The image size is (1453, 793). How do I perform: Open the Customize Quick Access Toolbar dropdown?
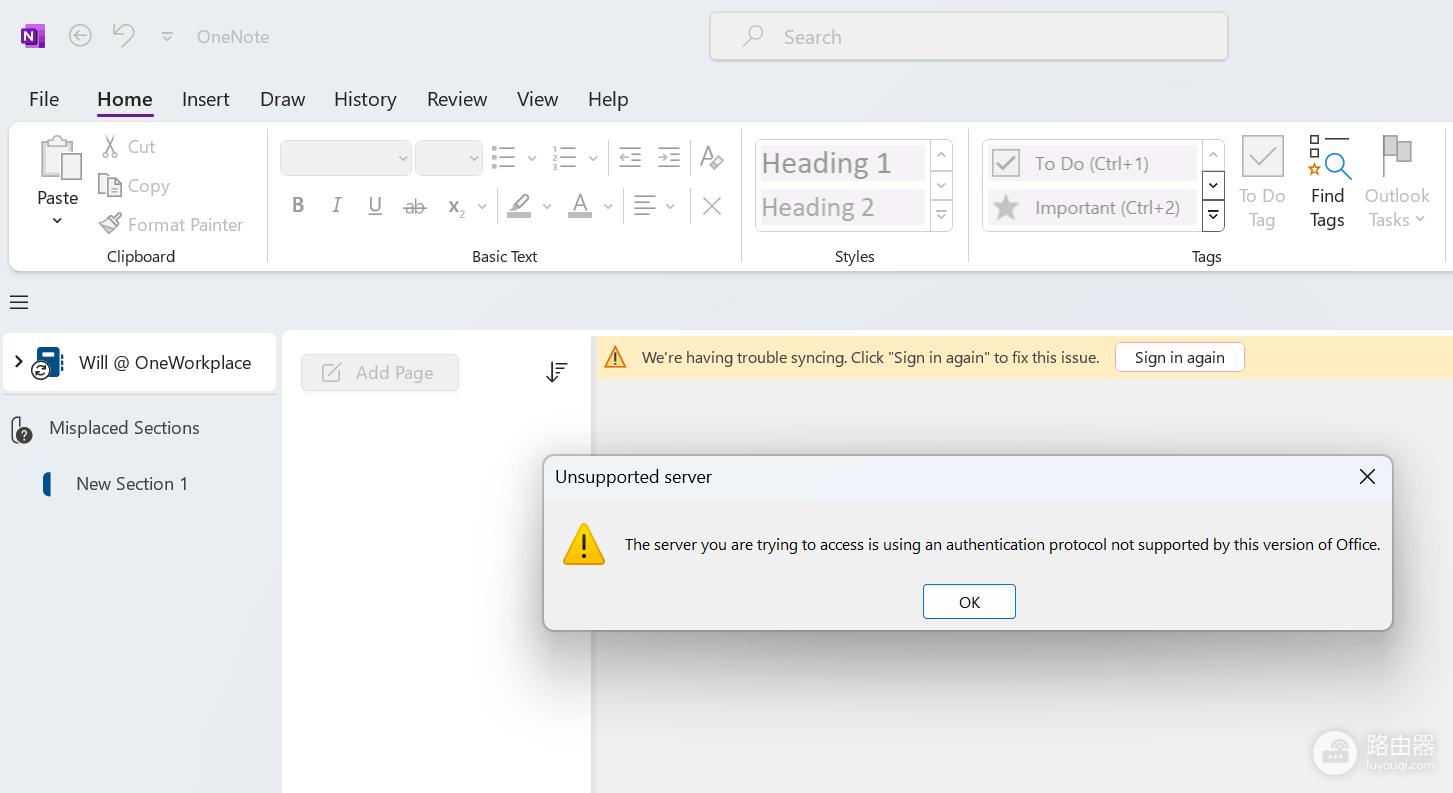(167, 37)
